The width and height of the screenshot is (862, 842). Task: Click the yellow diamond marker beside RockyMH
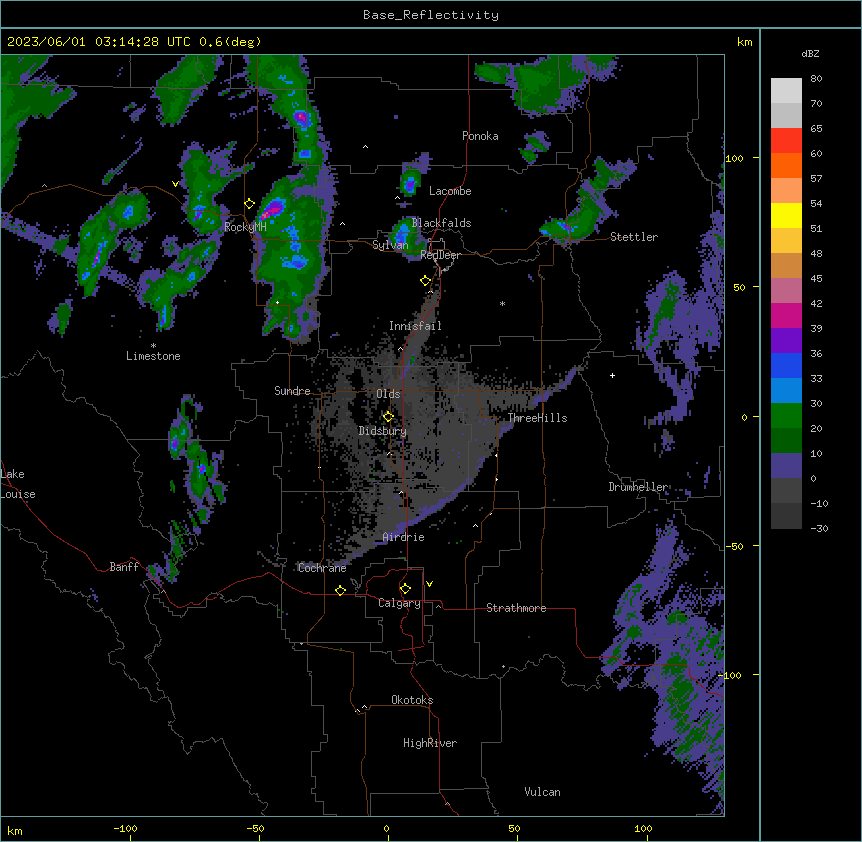(x=250, y=204)
